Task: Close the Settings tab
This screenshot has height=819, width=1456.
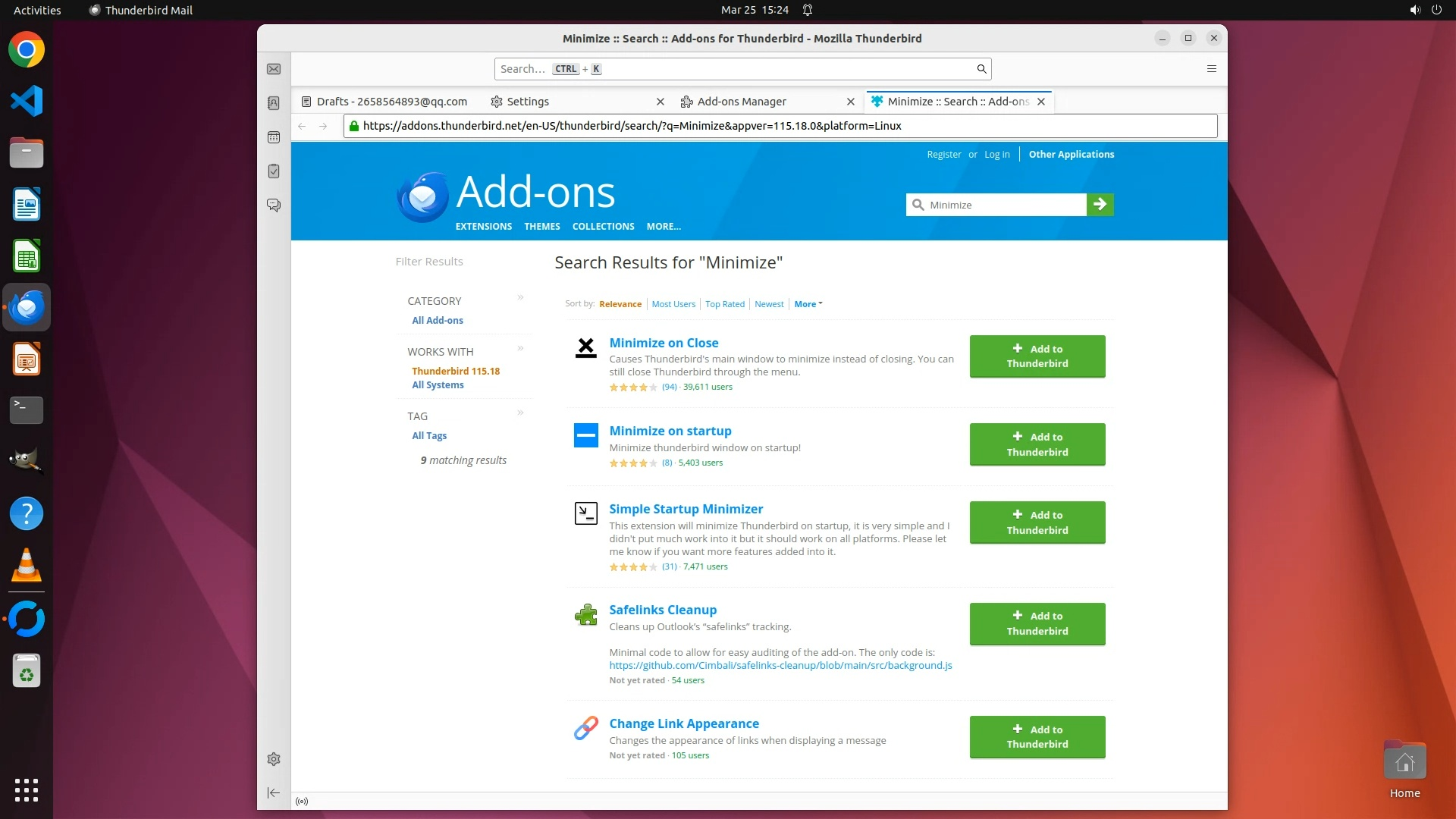Action: 660,102
